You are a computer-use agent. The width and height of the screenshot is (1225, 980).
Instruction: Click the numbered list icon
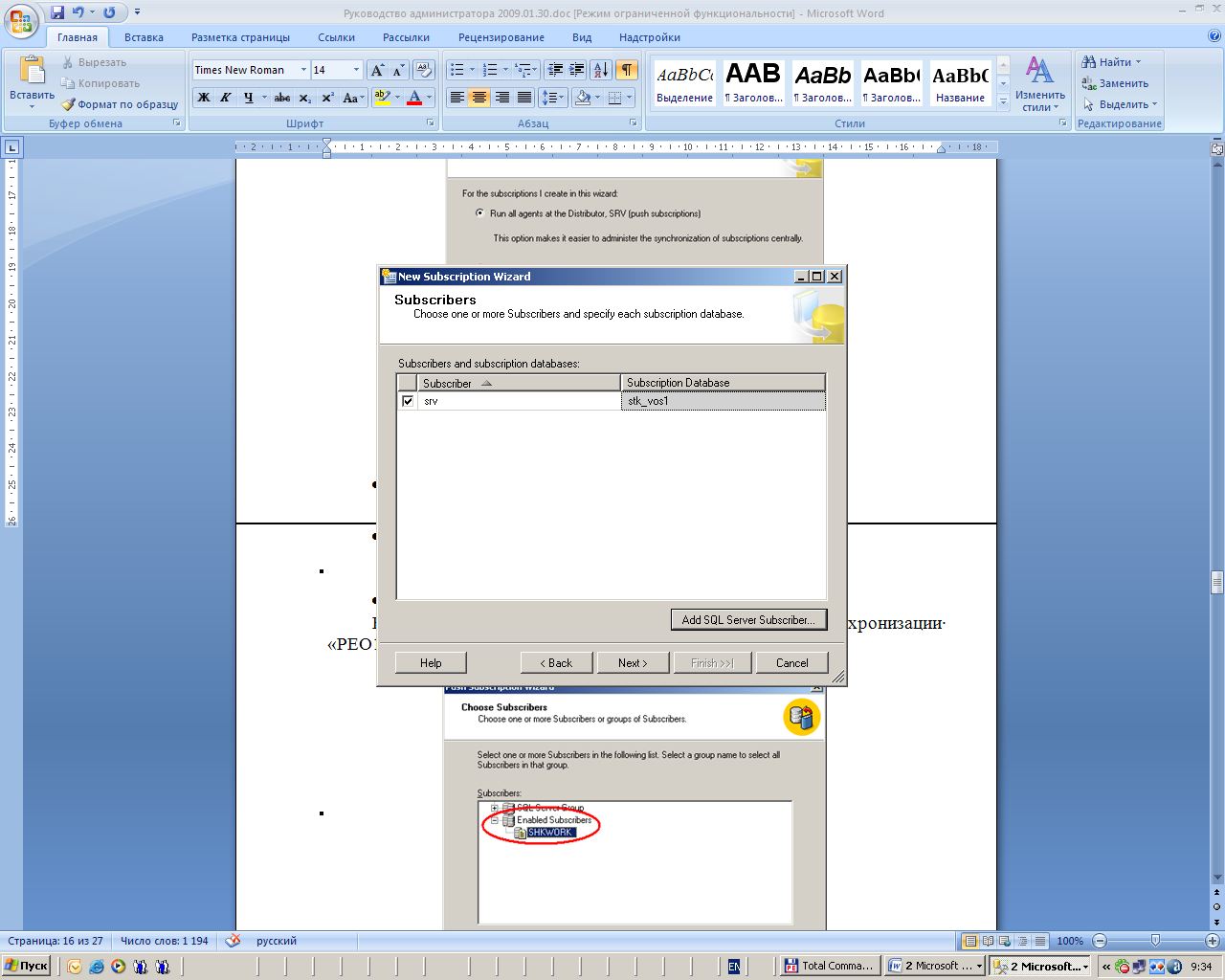click(490, 70)
